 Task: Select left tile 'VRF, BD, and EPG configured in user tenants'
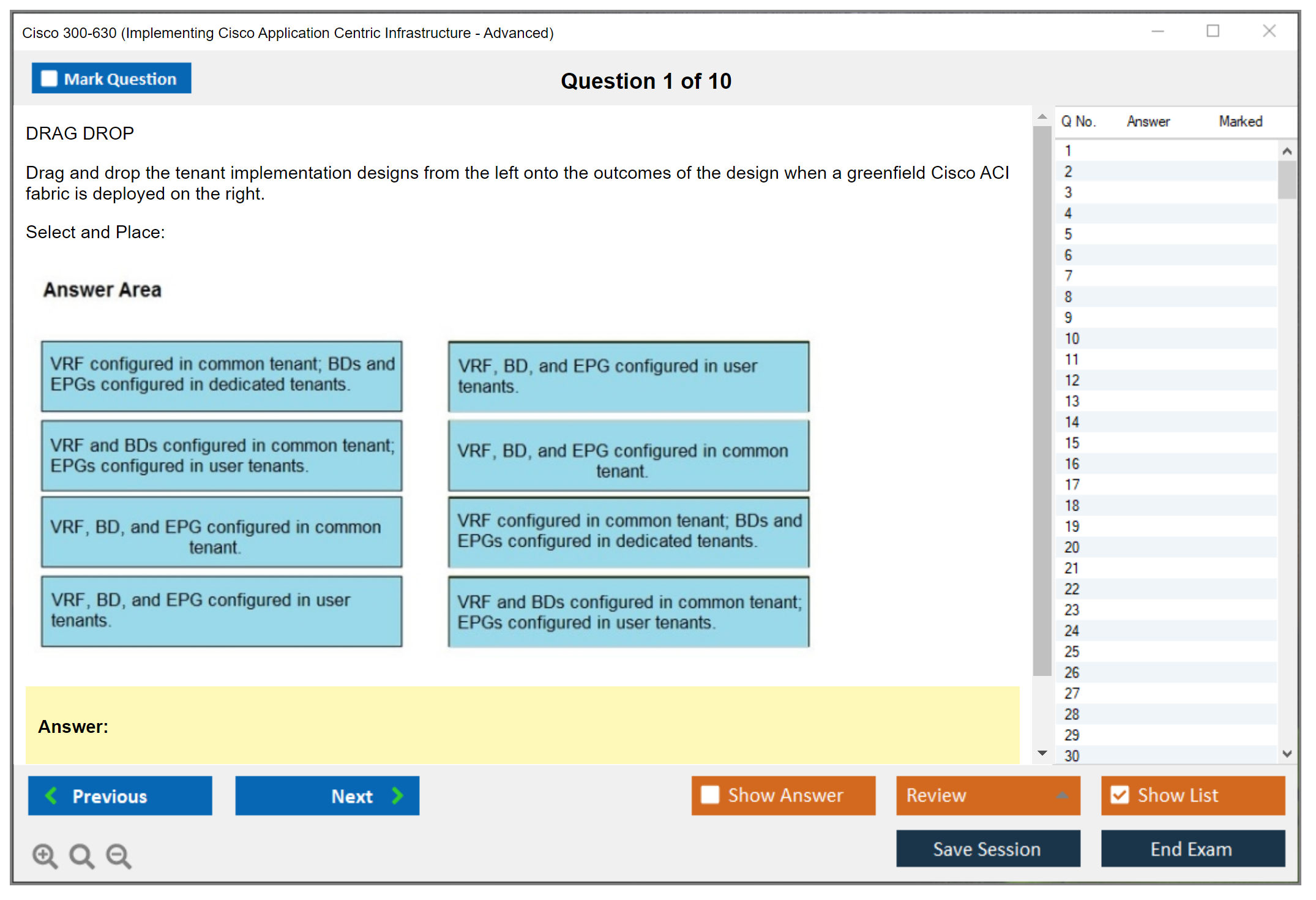221,610
